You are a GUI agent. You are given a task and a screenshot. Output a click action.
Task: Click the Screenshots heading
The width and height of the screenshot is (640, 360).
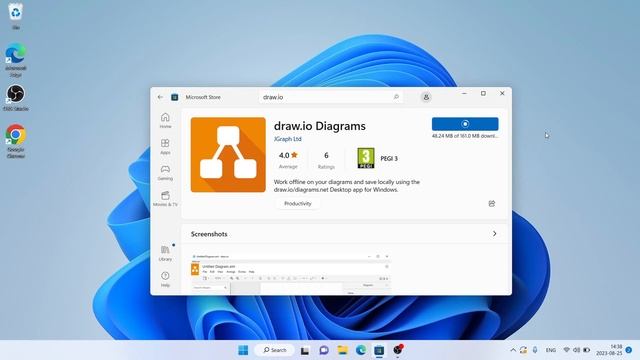[209, 234]
